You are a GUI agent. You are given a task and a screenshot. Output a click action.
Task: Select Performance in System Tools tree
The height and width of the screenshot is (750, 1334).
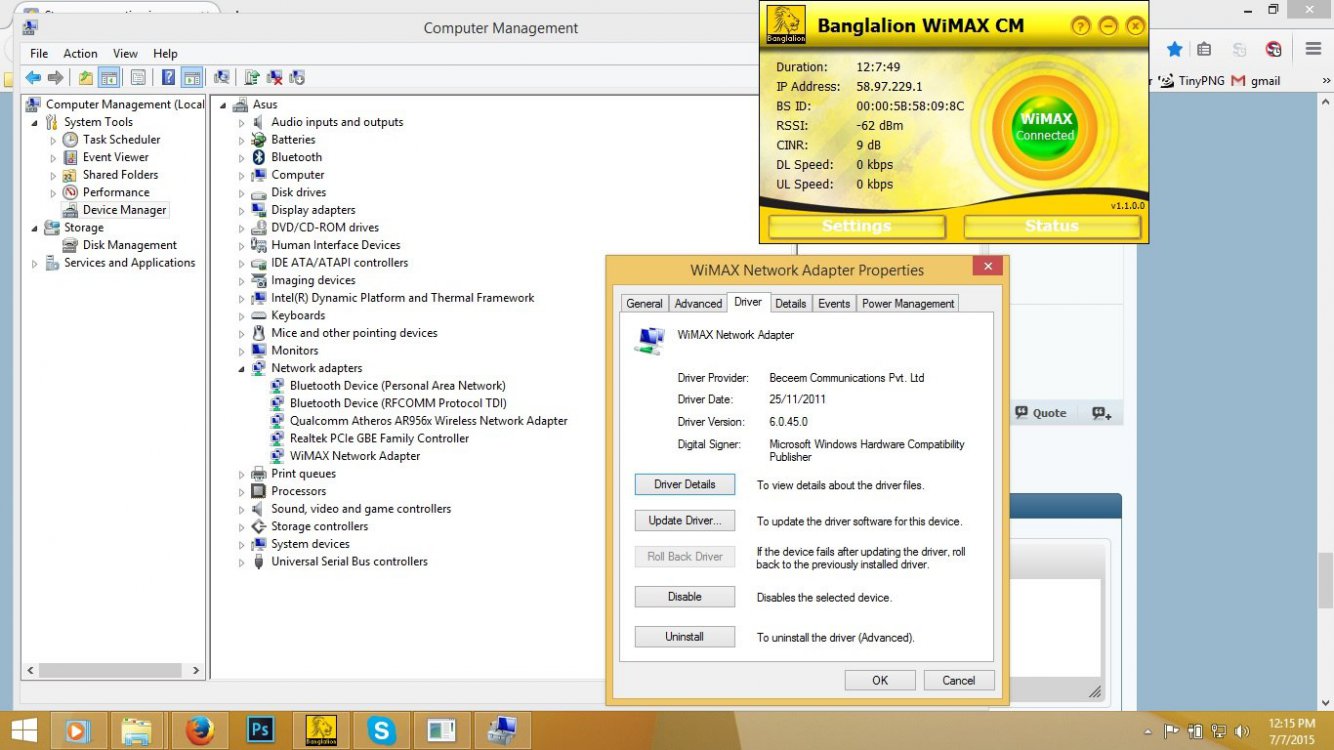coord(116,192)
